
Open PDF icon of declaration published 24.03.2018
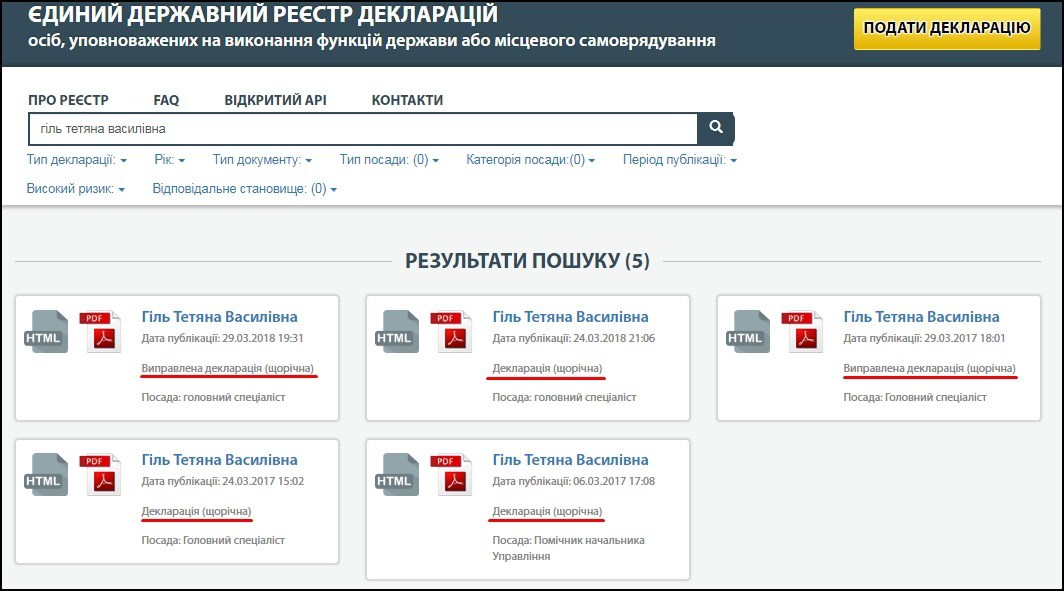451,332
